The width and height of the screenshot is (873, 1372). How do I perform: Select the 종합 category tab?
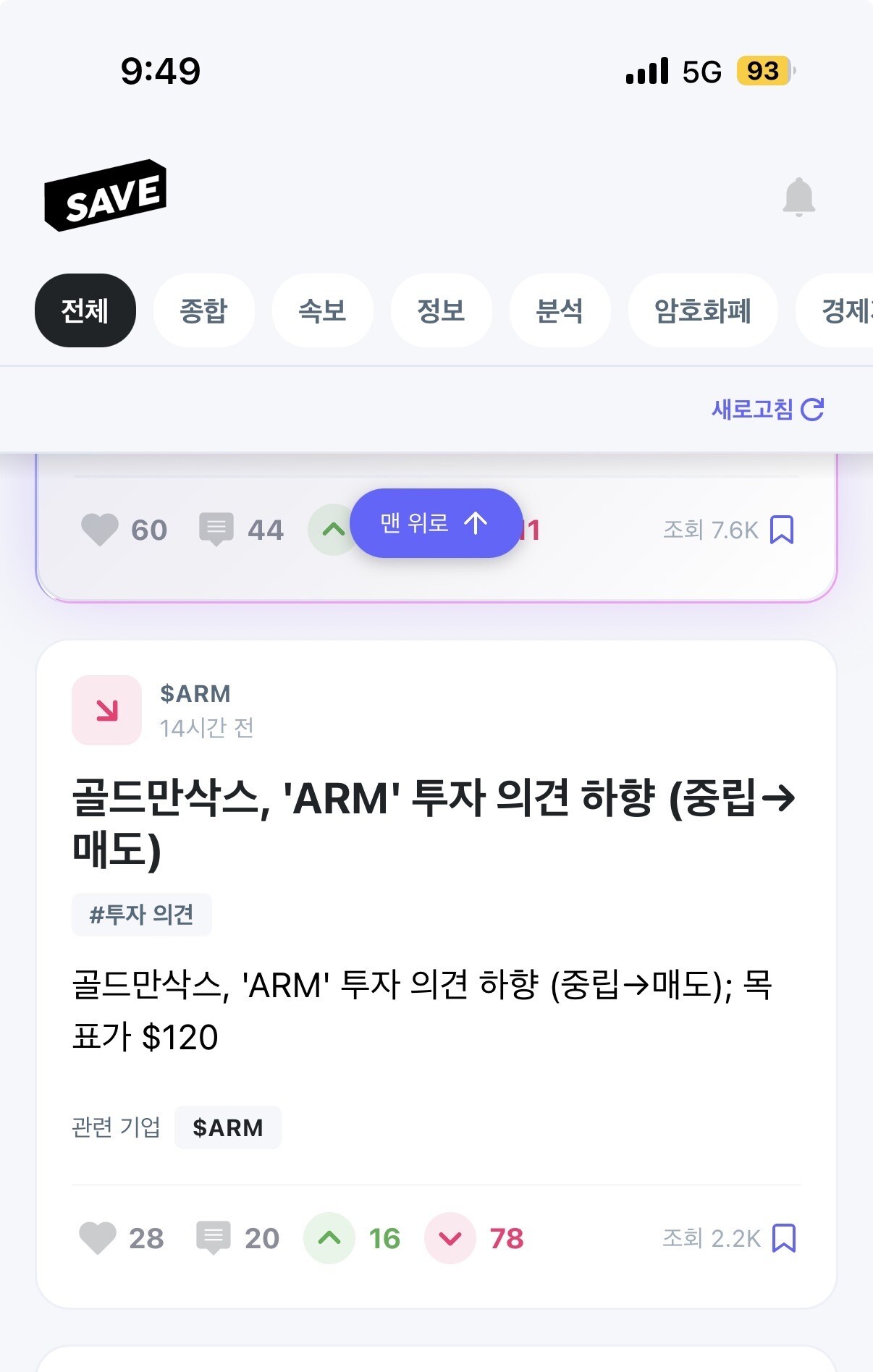(203, 310)
